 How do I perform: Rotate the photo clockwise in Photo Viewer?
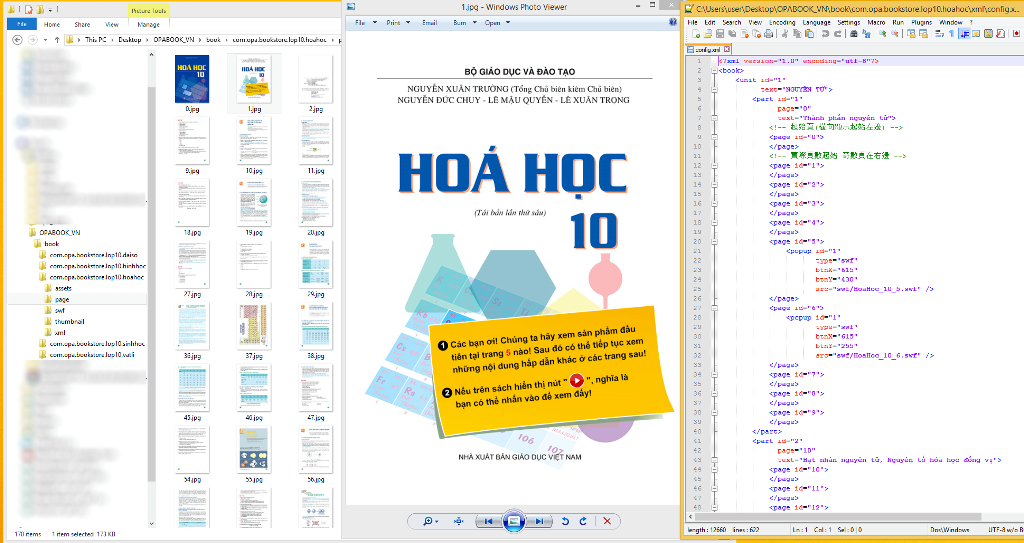pos(583,521)
